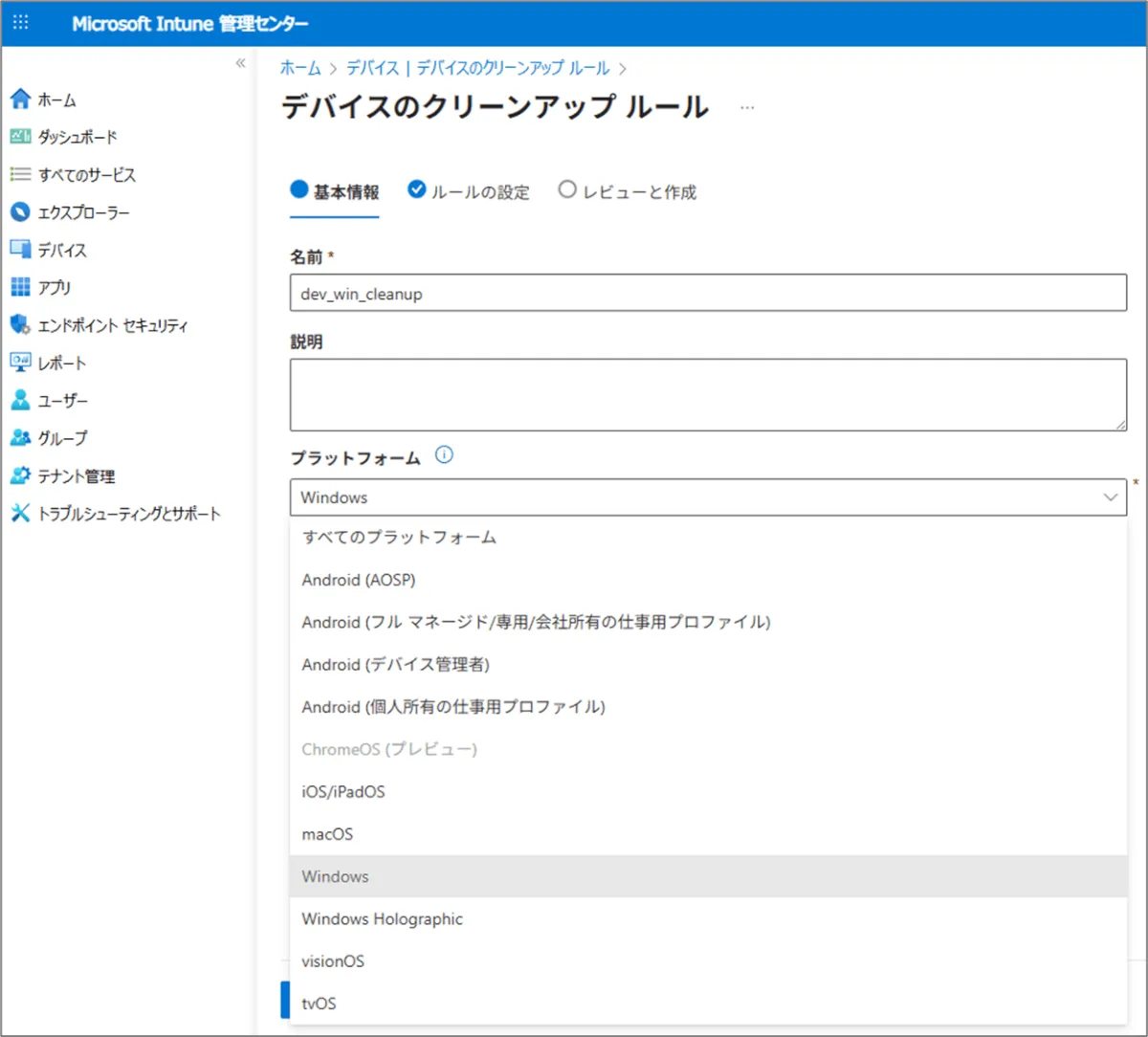The height and width of the screenshot is (1037, 1148).
Task: Open the Dashboard sidebar icon
Action: click(20, 137)
